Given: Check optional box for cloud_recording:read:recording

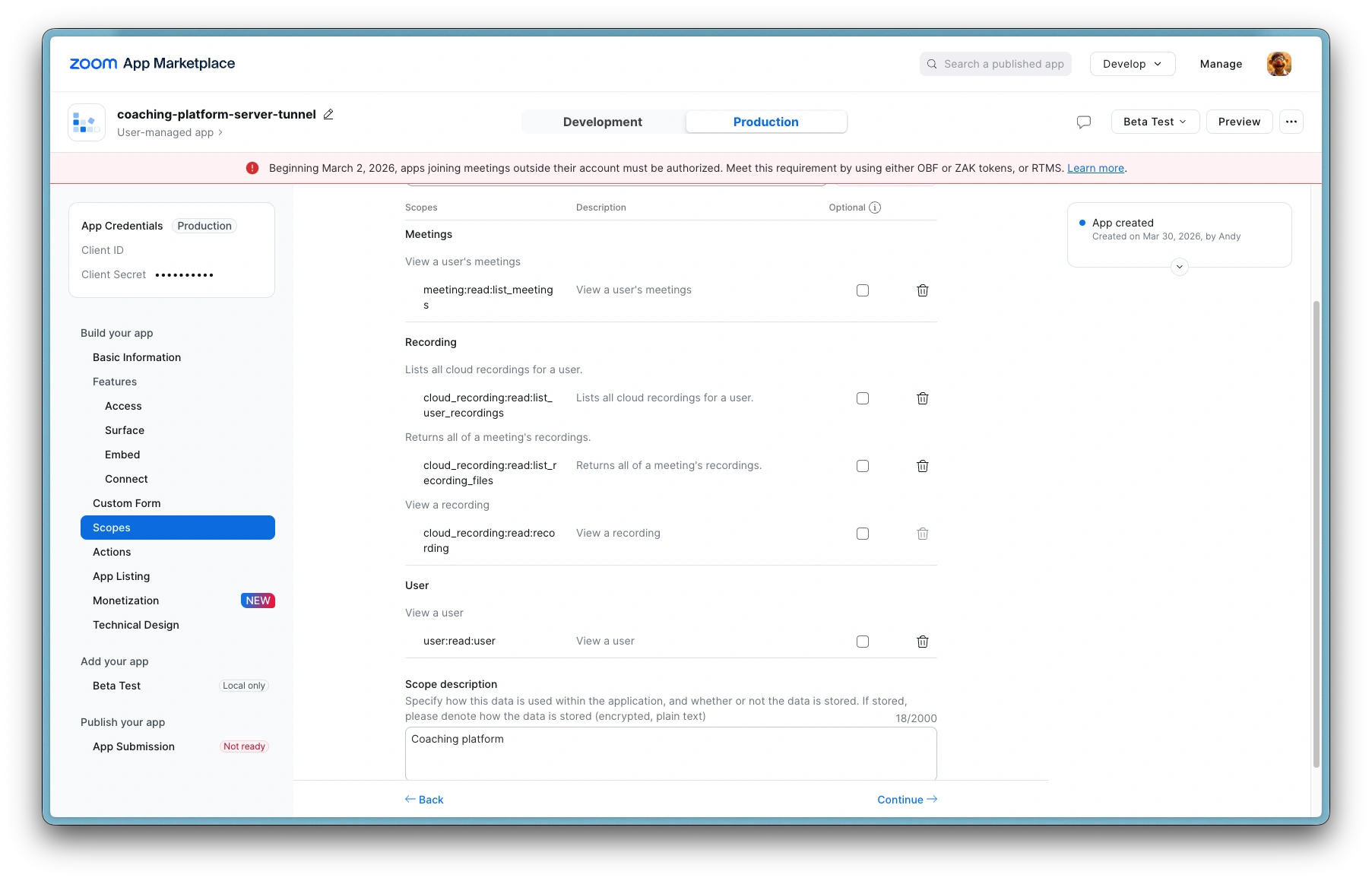Looking at the screenshot, I should pos(863,534).
